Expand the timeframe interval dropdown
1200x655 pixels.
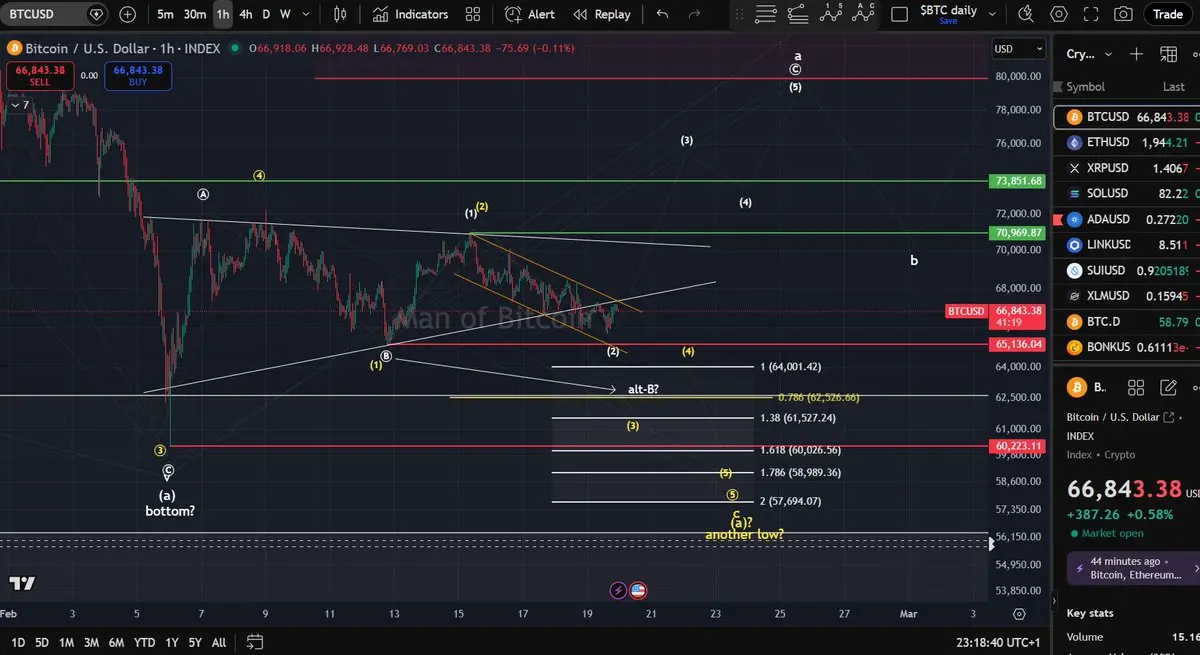click(x=304, y=14)
